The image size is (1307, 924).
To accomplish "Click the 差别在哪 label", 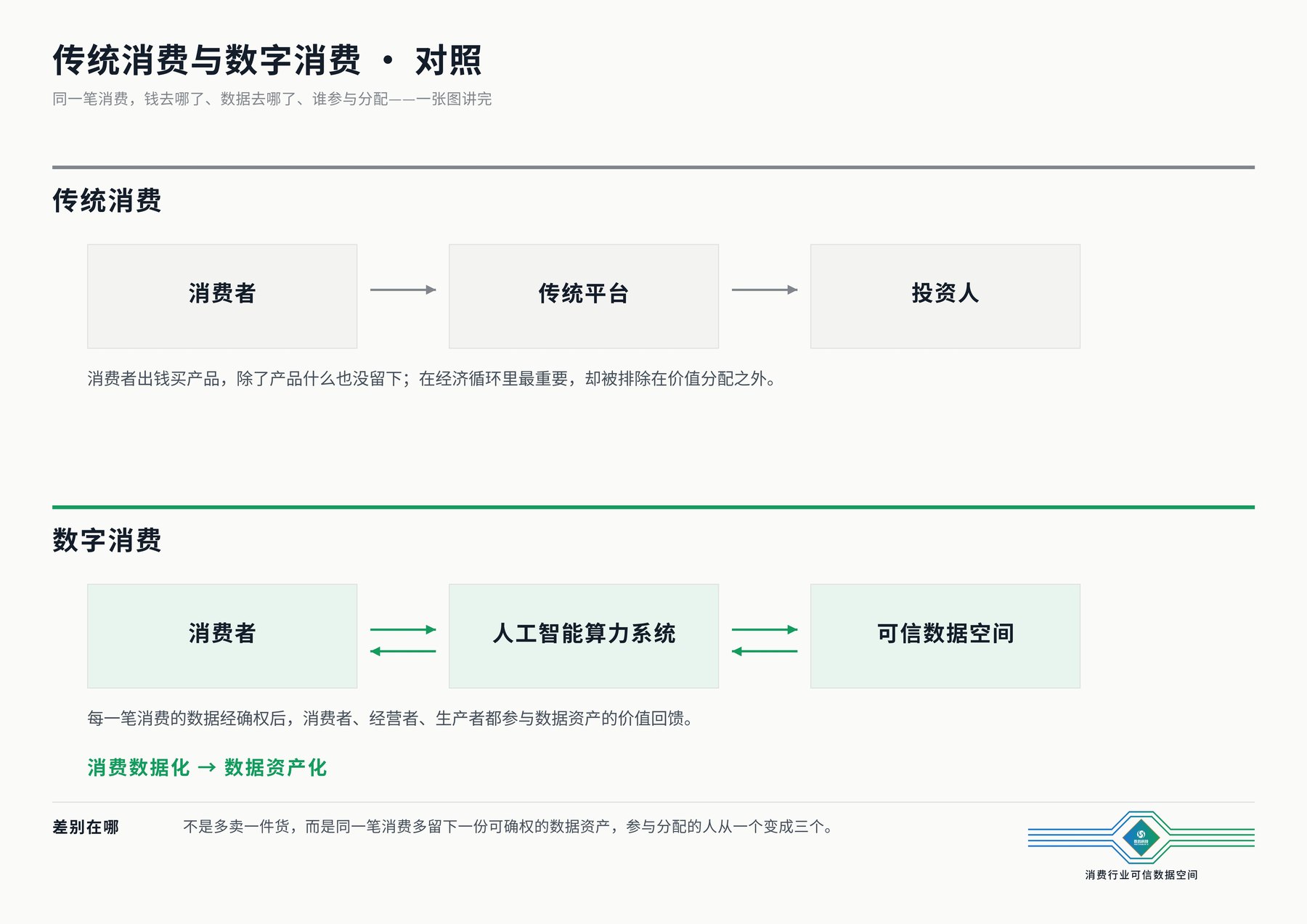I will 86,827.
